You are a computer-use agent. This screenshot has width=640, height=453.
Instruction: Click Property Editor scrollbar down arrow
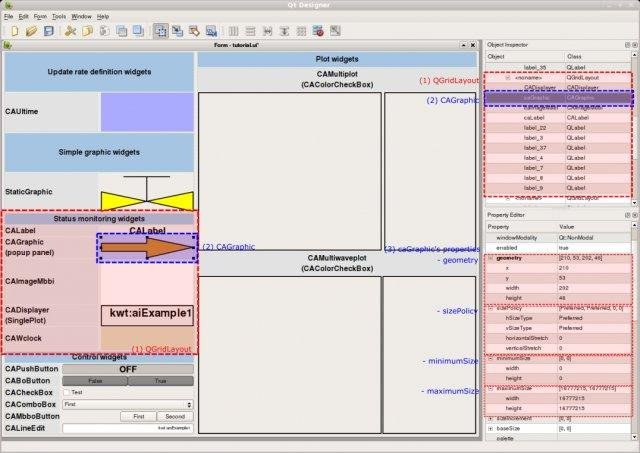pyautogui.click(x=635, y=437)
